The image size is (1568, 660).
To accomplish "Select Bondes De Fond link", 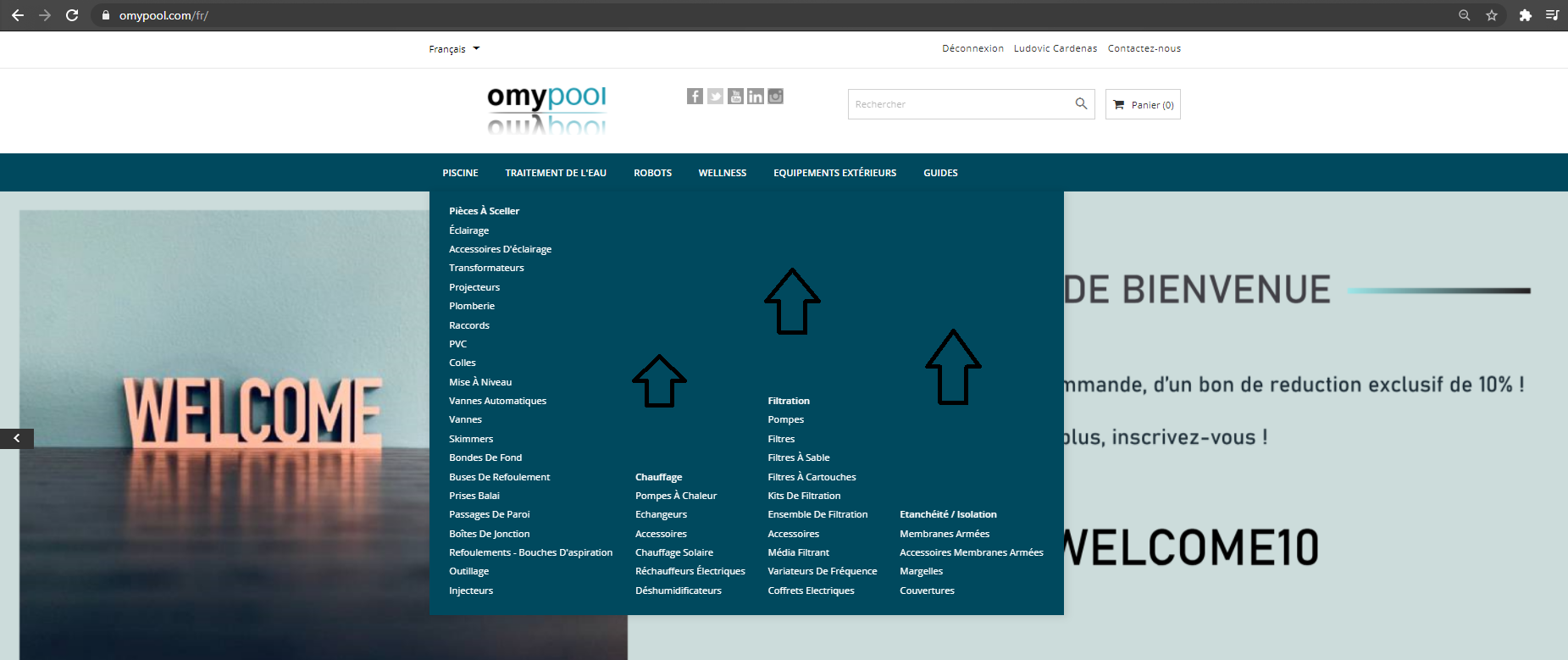I will pos(485,458).
